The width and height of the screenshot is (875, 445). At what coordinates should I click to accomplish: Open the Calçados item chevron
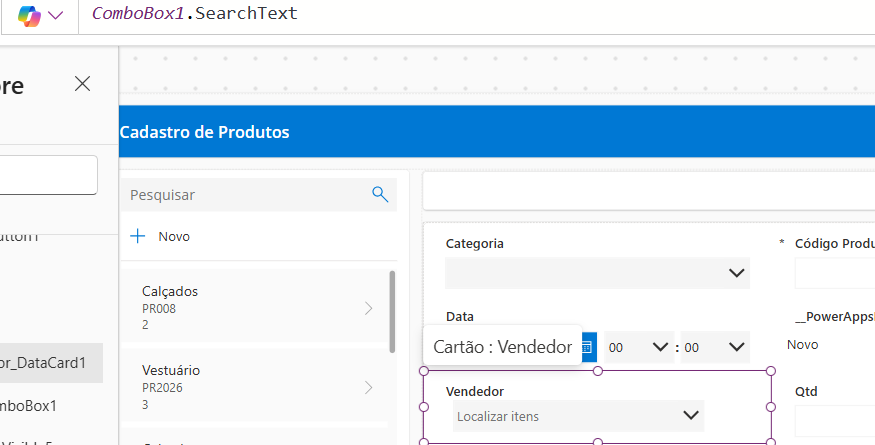(x=368, y=308)
